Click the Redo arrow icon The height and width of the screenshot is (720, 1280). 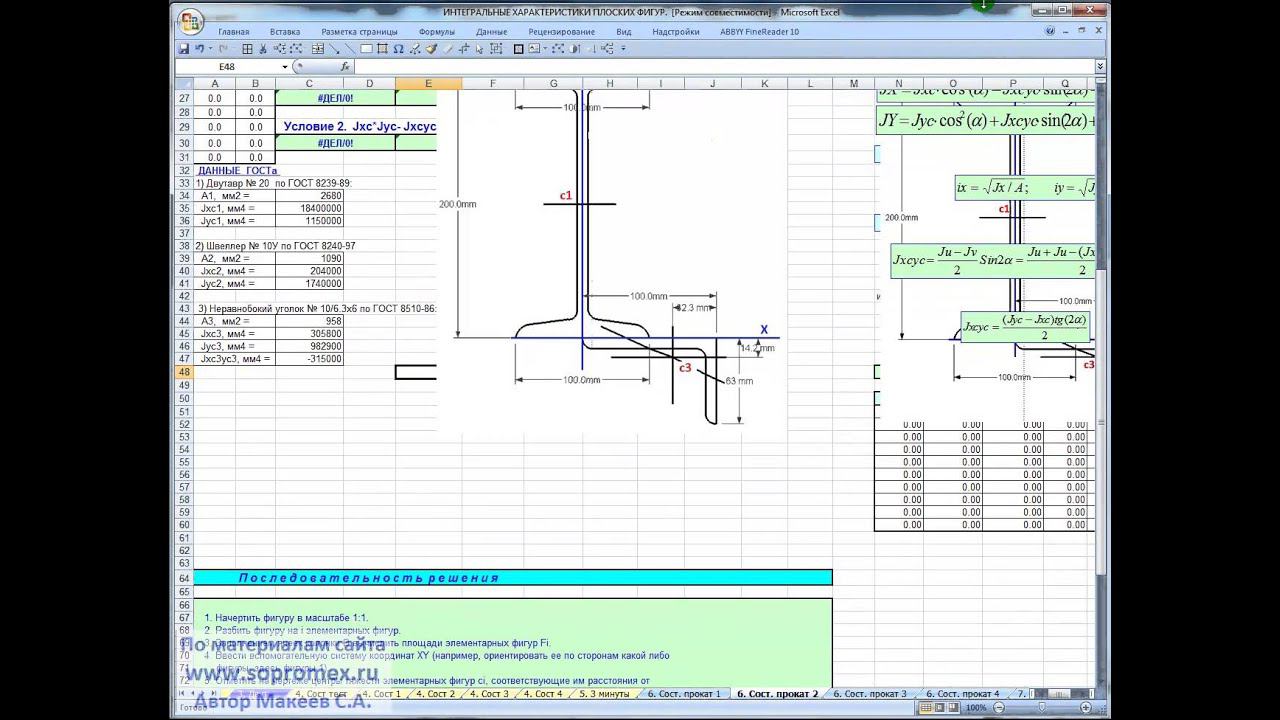pos(223,48)
